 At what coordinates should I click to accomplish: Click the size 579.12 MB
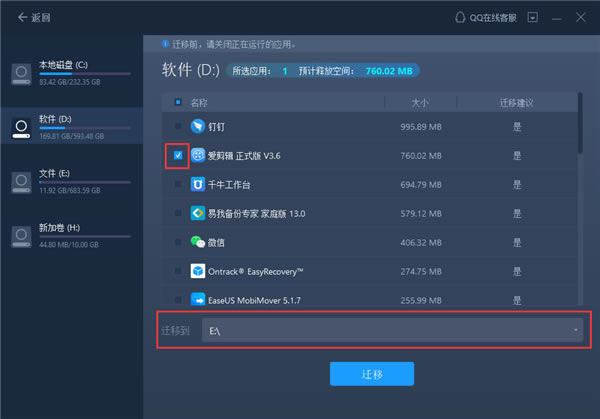pyautogui.click(x=421, y=214)
